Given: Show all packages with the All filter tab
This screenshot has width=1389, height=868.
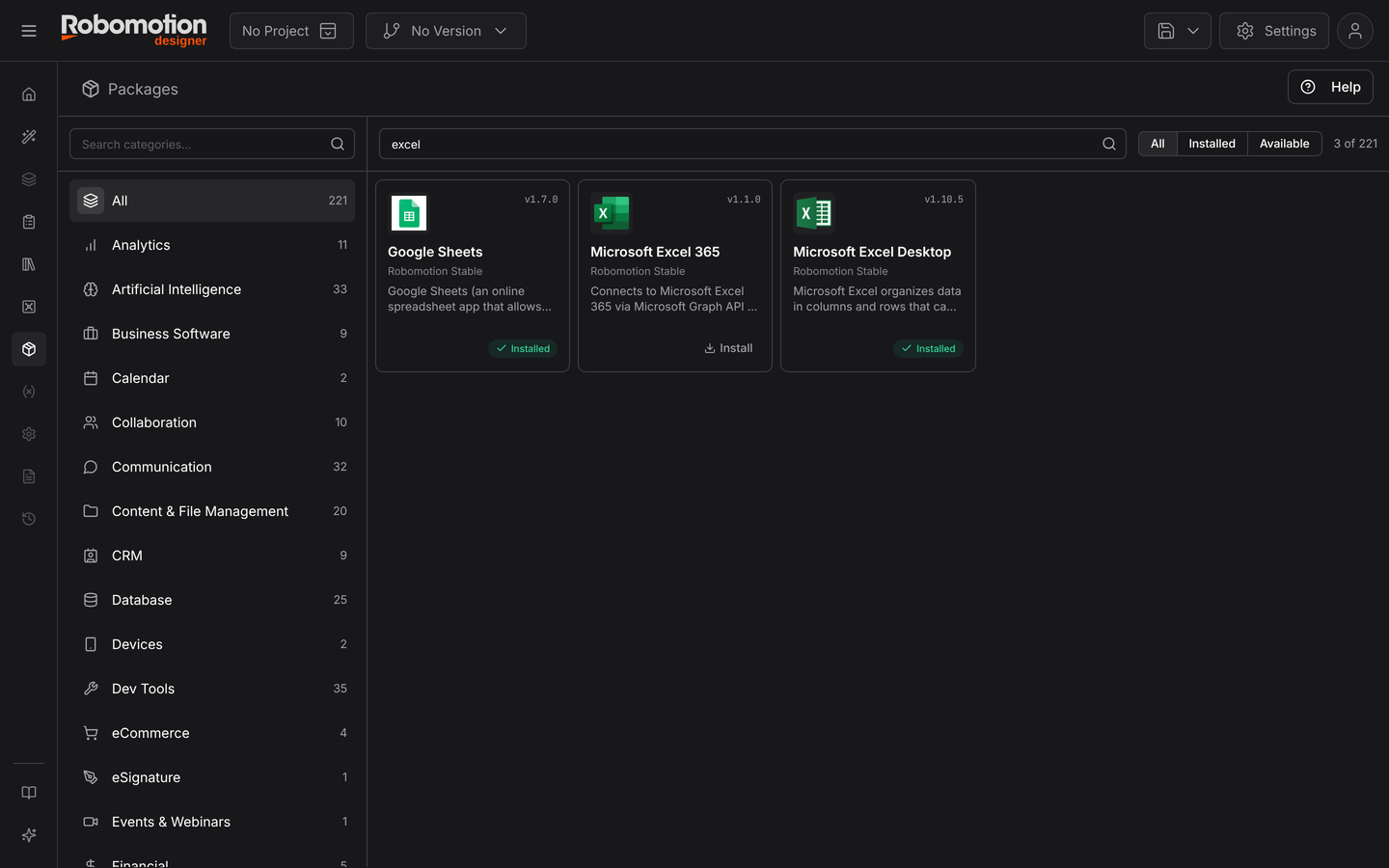Looking at the screenshot, I should 1157,144.
